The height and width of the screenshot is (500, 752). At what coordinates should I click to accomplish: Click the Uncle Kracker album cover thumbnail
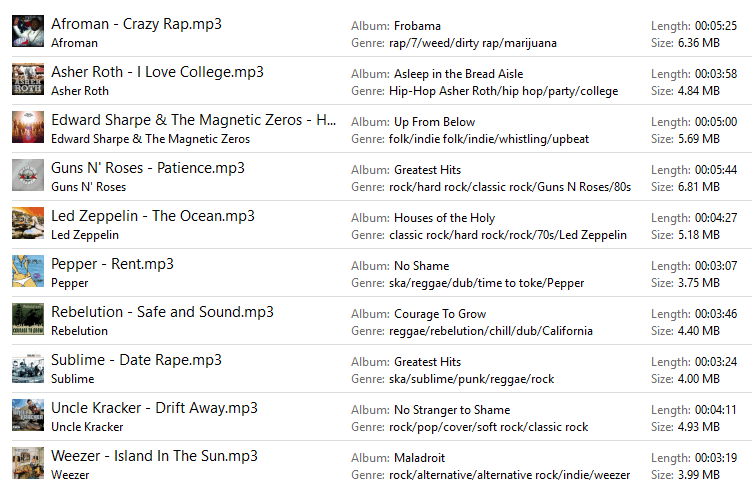click(x=28, y=415)
